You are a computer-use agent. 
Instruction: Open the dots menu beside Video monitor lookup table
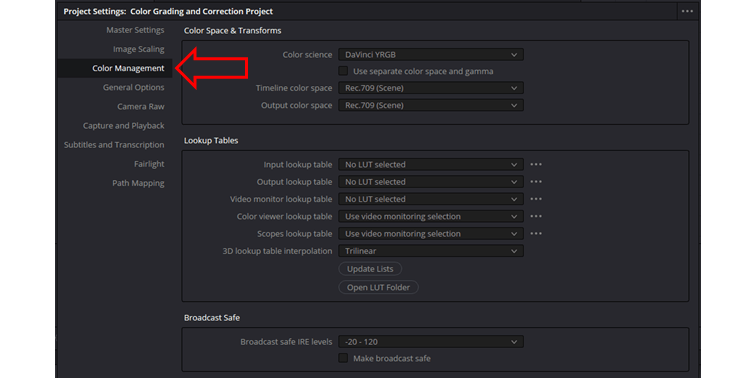536,199
